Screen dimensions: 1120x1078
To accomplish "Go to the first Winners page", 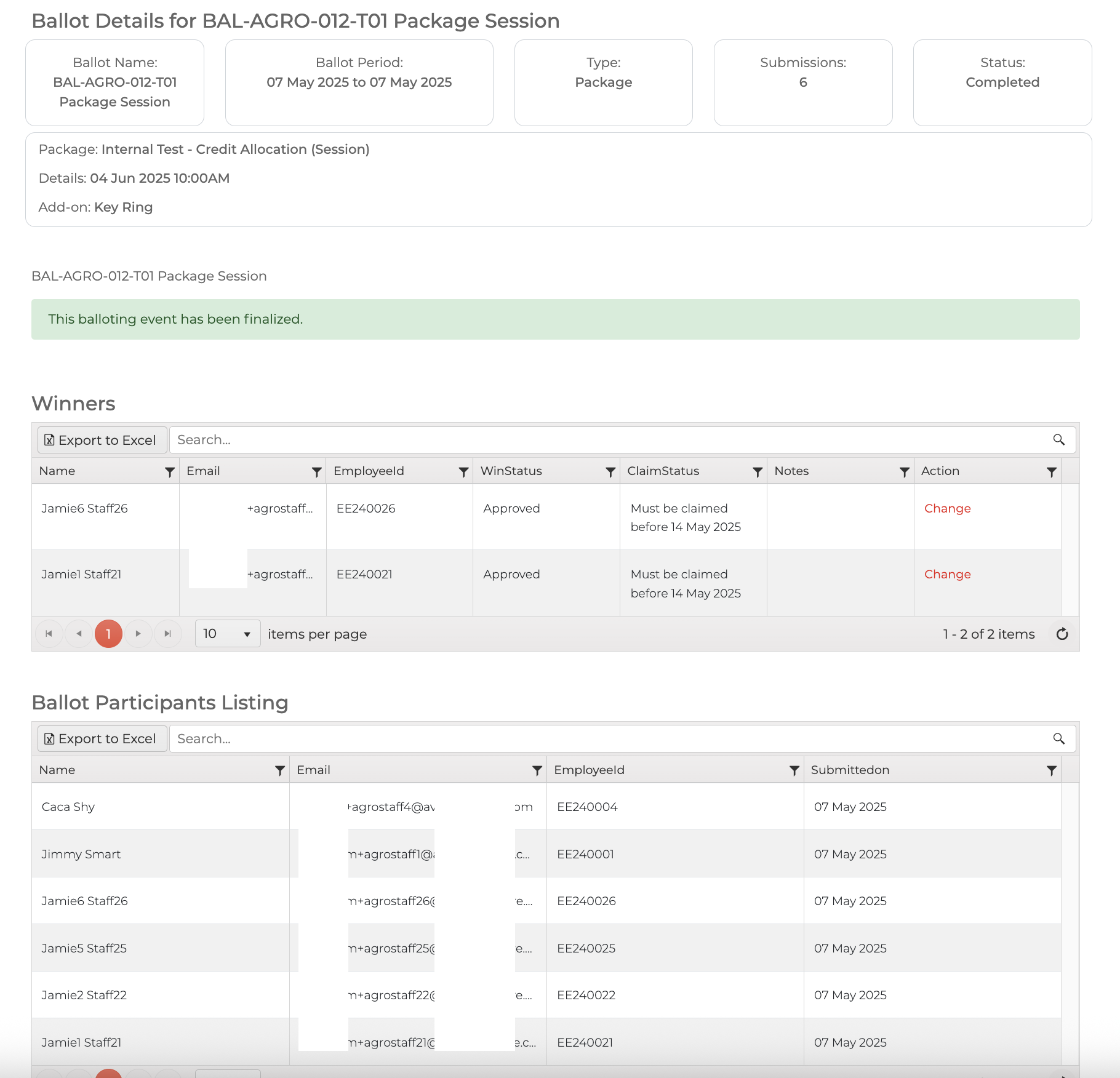I will (x=49, y=634).
